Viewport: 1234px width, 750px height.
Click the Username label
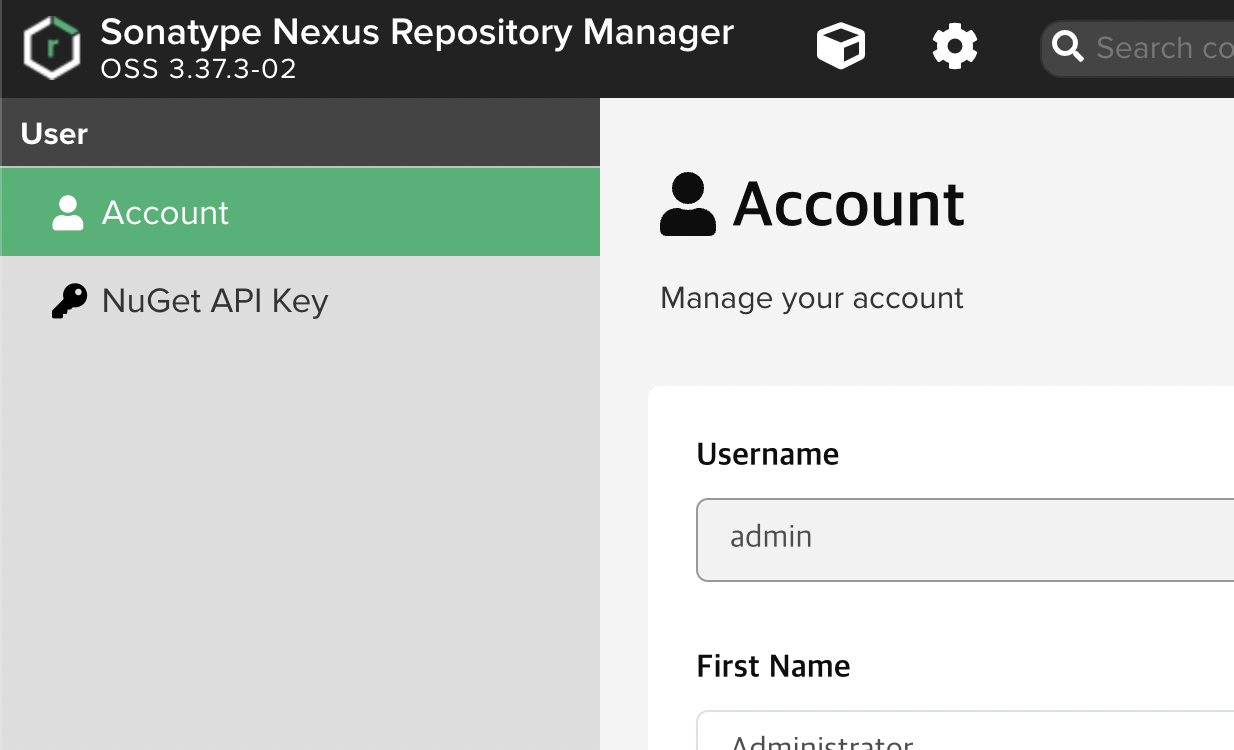pyautogui.click(x=767, y=454)
